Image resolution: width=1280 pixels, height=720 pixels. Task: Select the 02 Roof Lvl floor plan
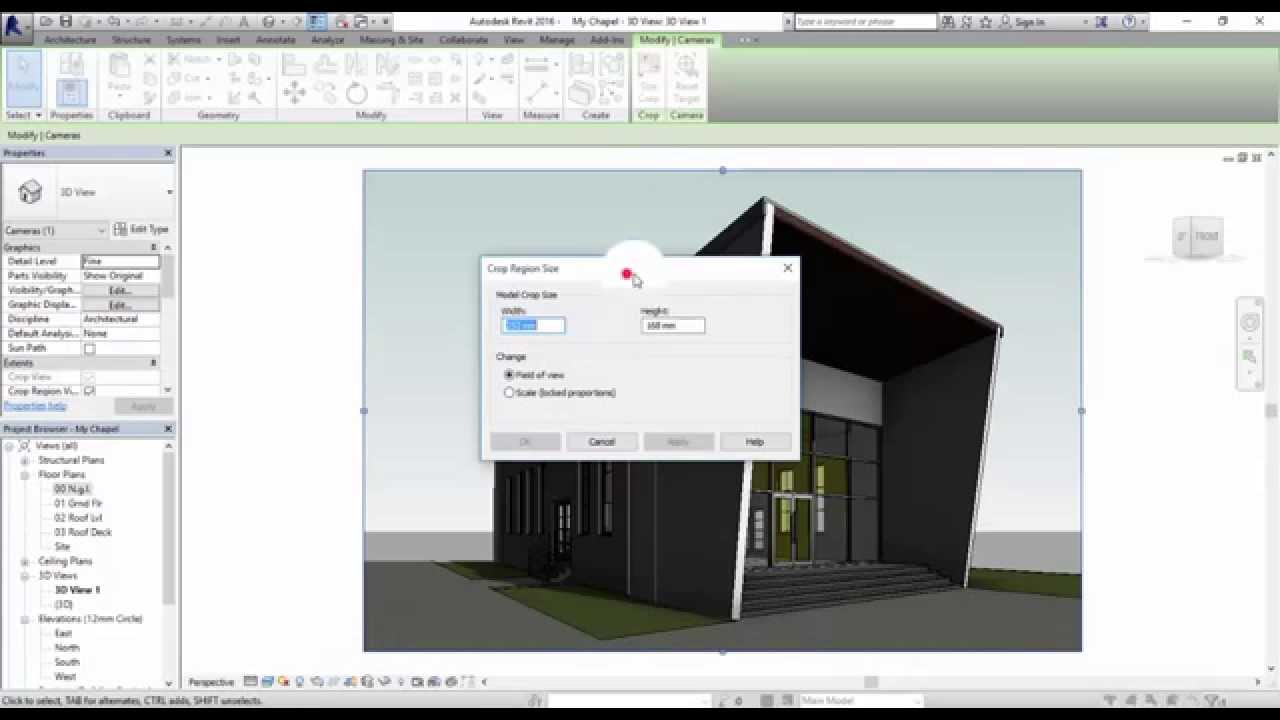[78, 518]
